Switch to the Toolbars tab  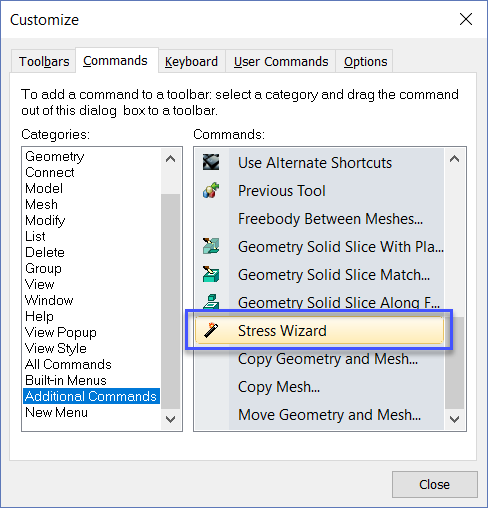point(44,62)
